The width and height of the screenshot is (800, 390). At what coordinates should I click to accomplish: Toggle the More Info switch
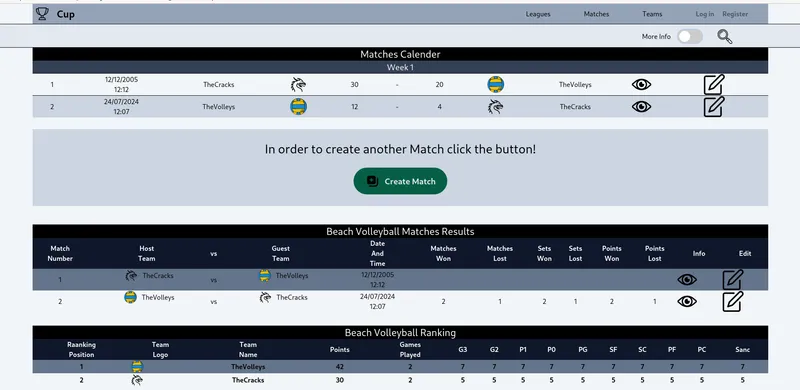[690, 36]
